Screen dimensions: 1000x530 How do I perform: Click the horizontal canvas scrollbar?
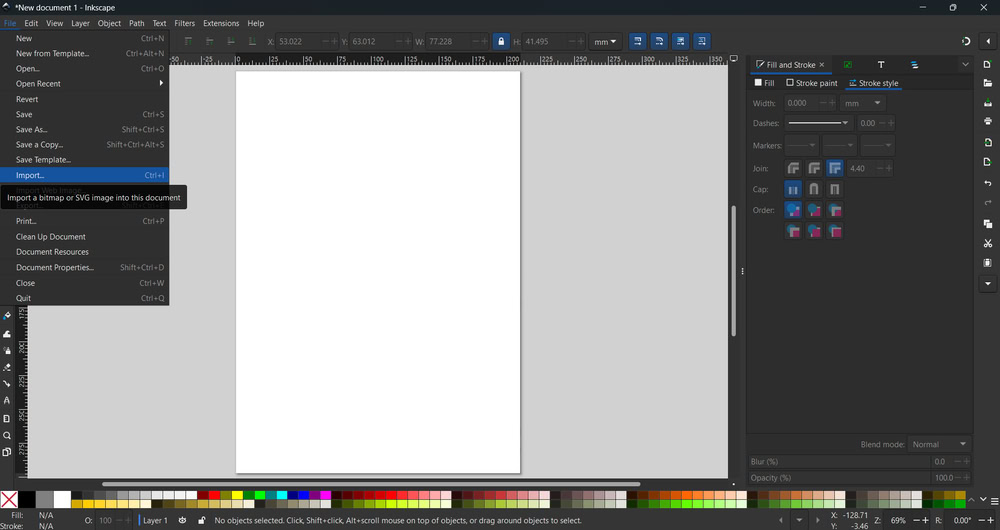pos(371,484)
